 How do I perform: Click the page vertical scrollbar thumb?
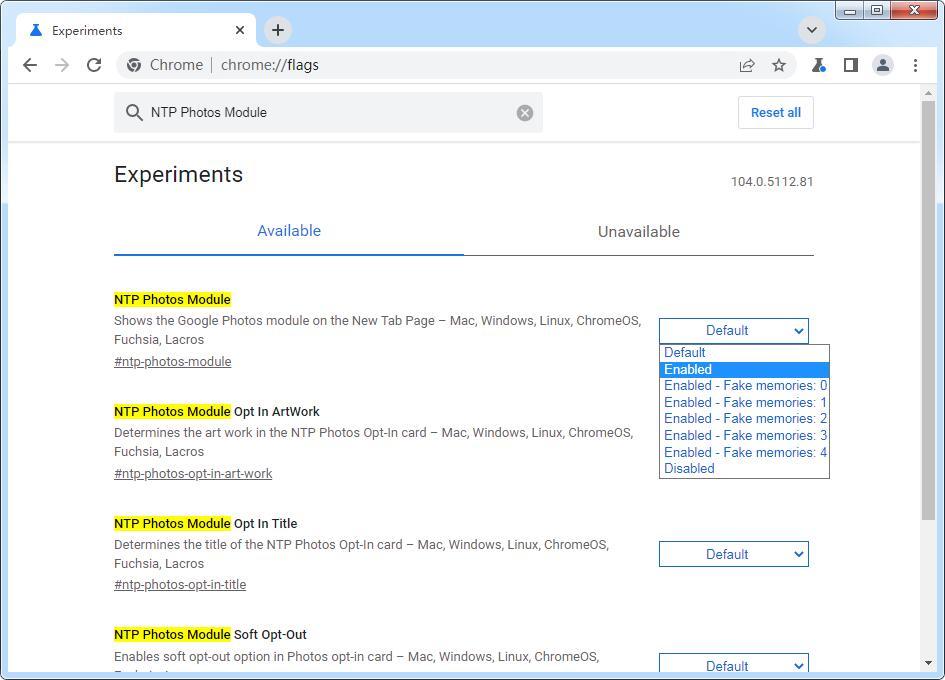[928, 310]
